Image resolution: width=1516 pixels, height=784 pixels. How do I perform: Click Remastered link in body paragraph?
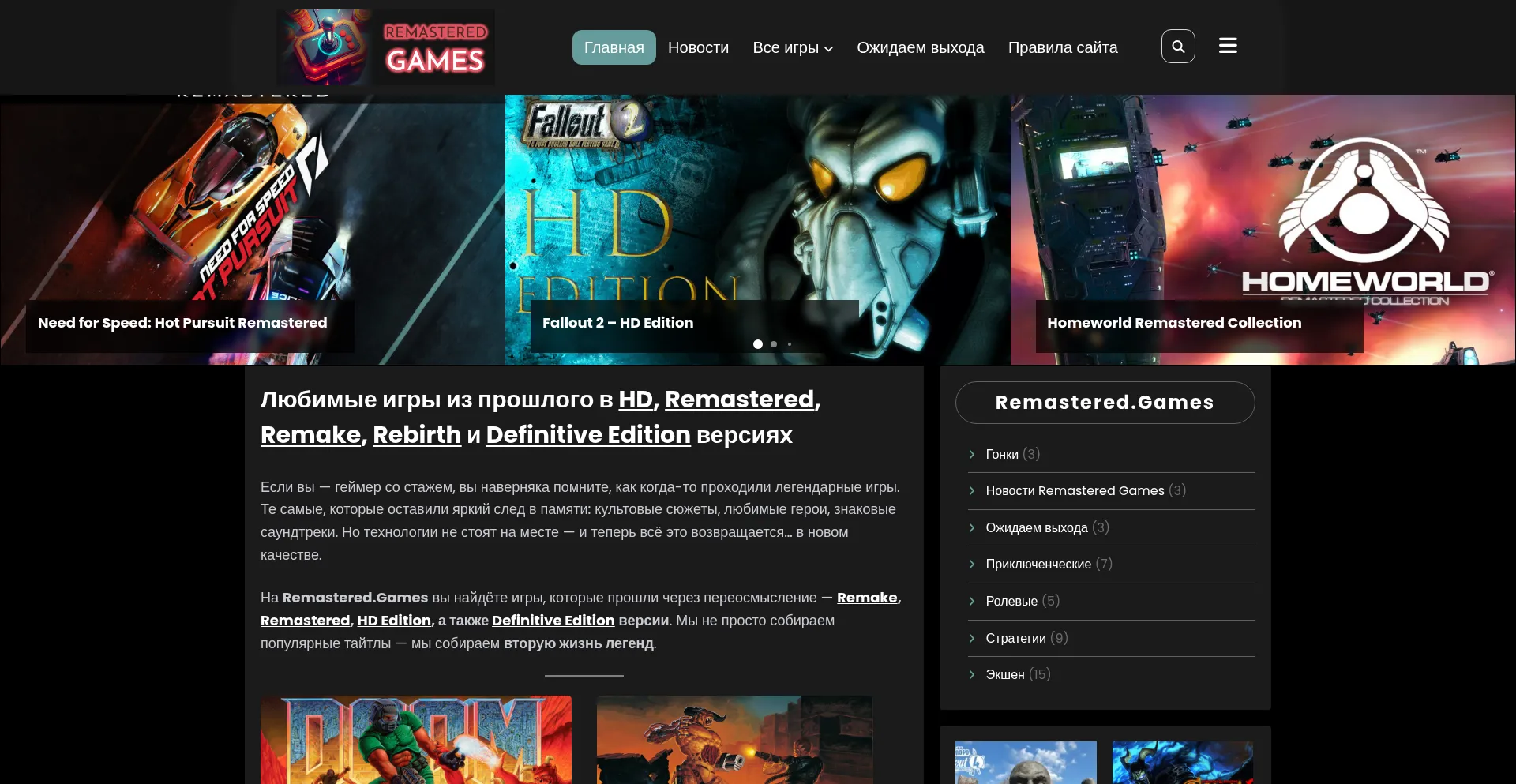pos(306,621)
